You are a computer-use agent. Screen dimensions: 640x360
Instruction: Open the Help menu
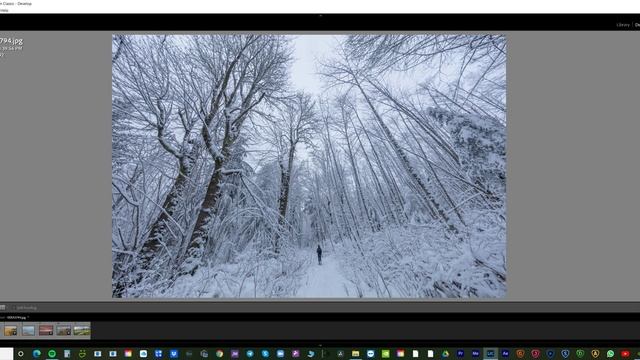pyautogui.click(x=4, y=10)
